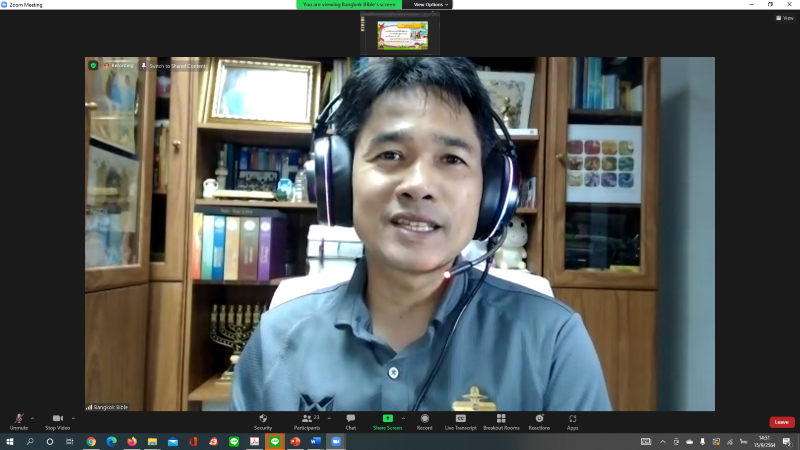800x450 pixels.
Task: Open Cortana circle on taskbar
Action: click(x=49, y=442)
